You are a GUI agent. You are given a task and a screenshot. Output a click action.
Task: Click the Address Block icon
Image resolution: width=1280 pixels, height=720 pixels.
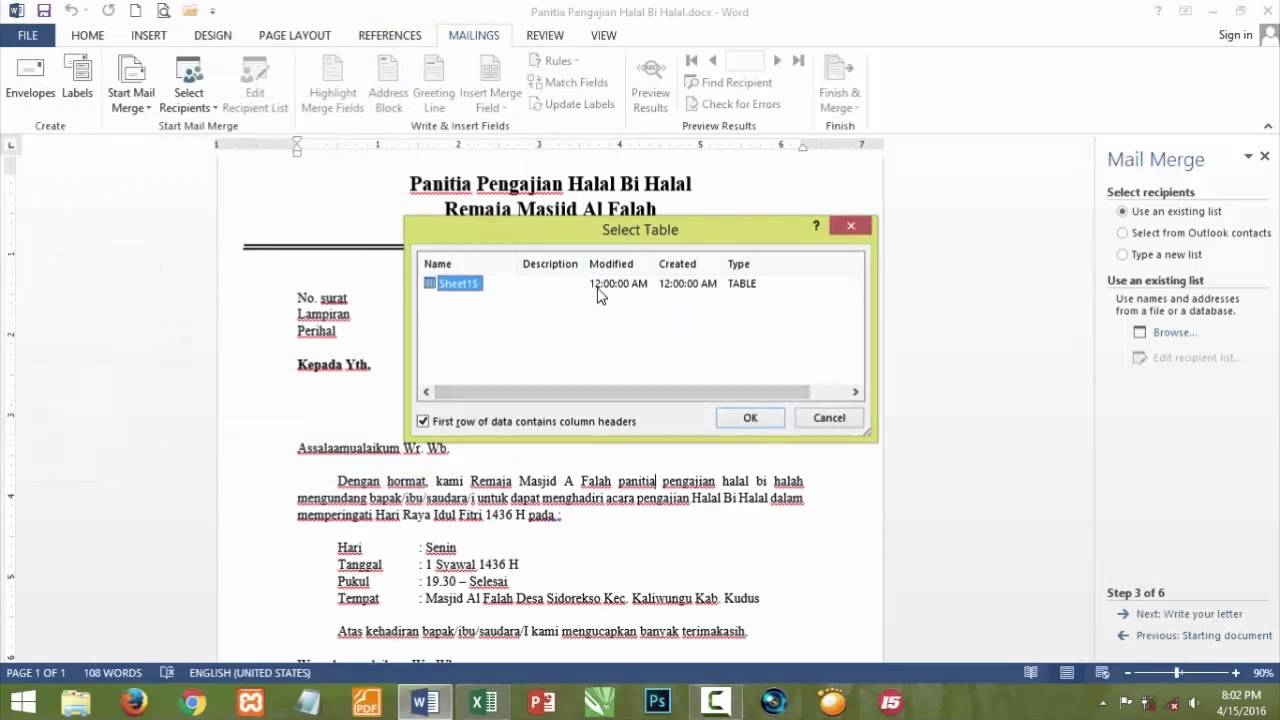[388, 85]
